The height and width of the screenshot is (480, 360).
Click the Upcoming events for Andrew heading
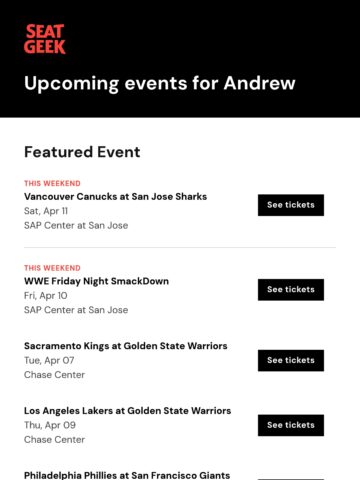(160, 83)
